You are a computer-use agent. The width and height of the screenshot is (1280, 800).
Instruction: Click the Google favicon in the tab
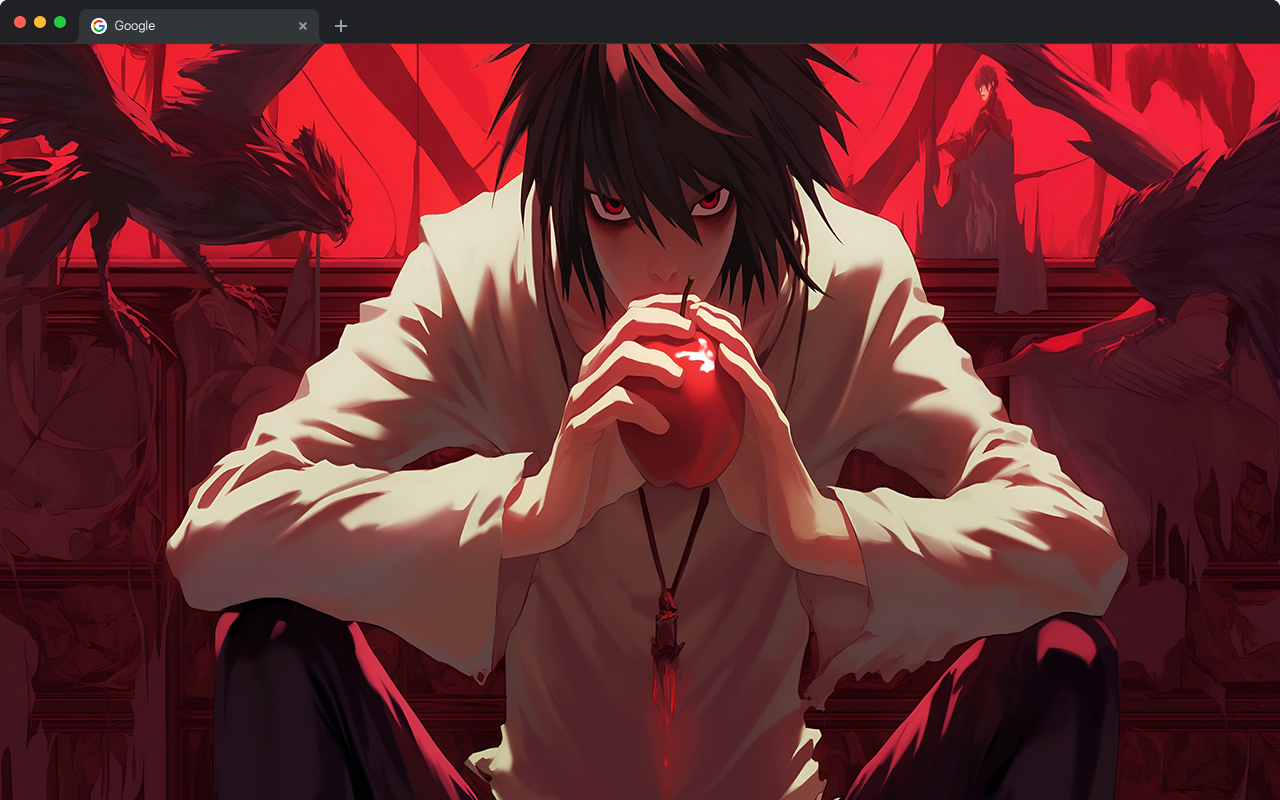99,26
